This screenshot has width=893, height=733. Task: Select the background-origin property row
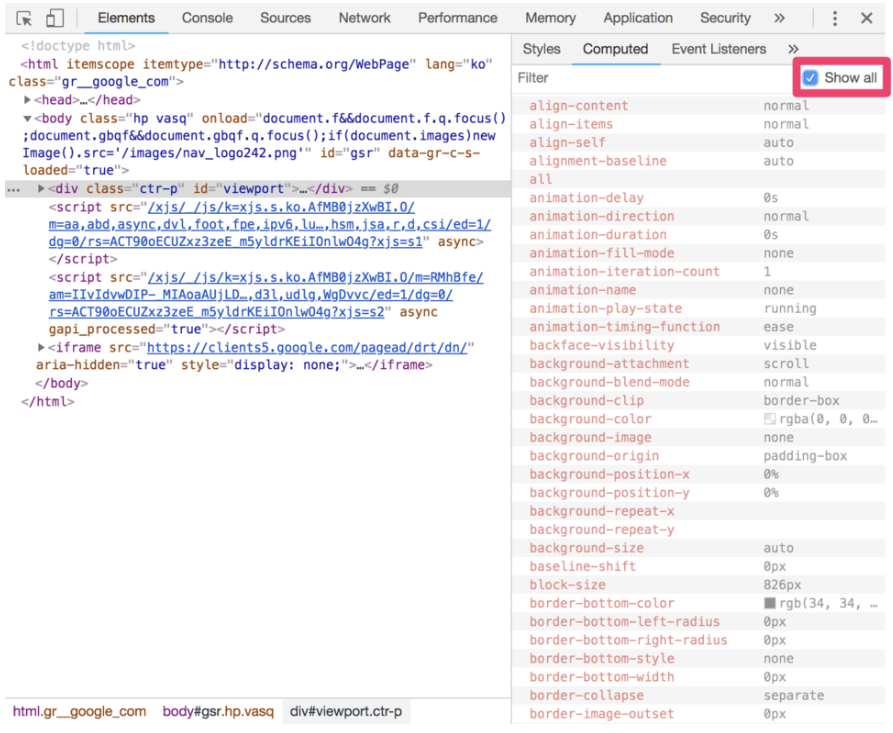tap(698, 456)
